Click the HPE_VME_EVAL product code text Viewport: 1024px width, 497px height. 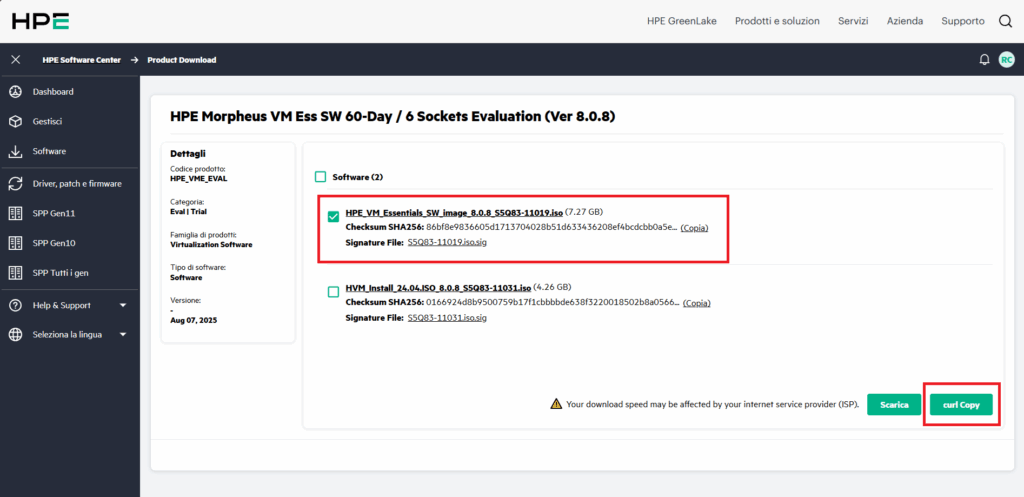(x=199, y=178)
